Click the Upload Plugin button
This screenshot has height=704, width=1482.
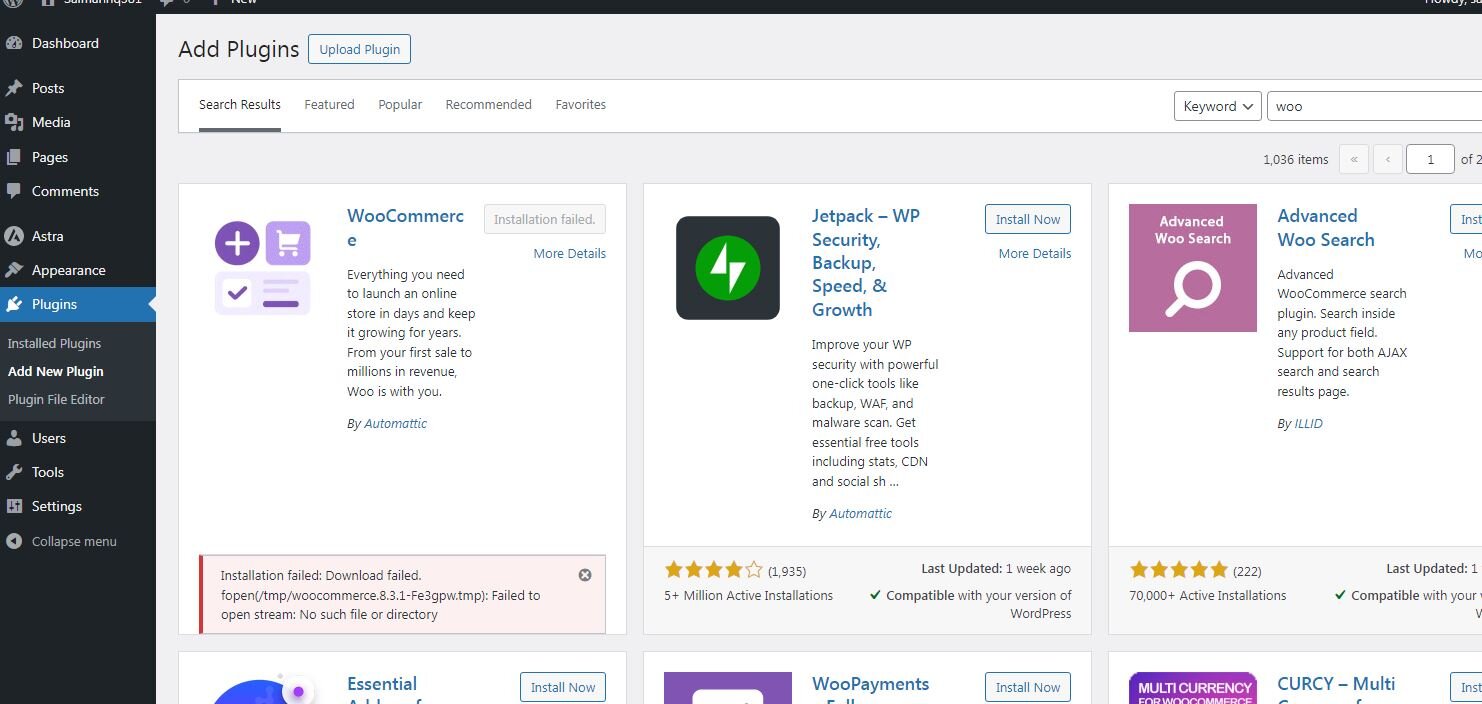tap(359, 49)
